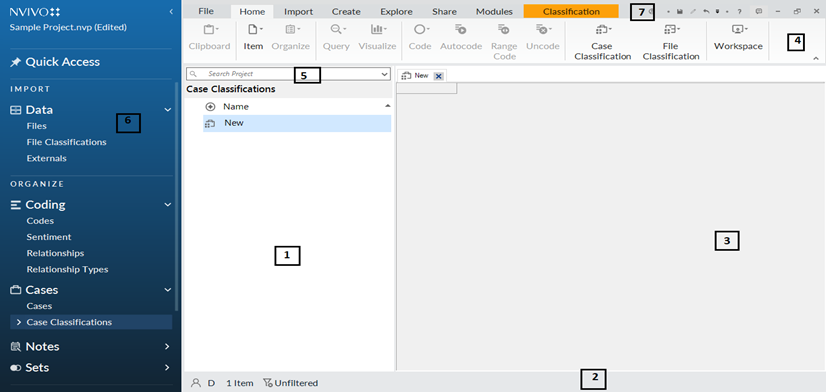The height and width of the screenshot is (392, 826).
Task: Click the Undo arrow icon
Action: point(706,11)
